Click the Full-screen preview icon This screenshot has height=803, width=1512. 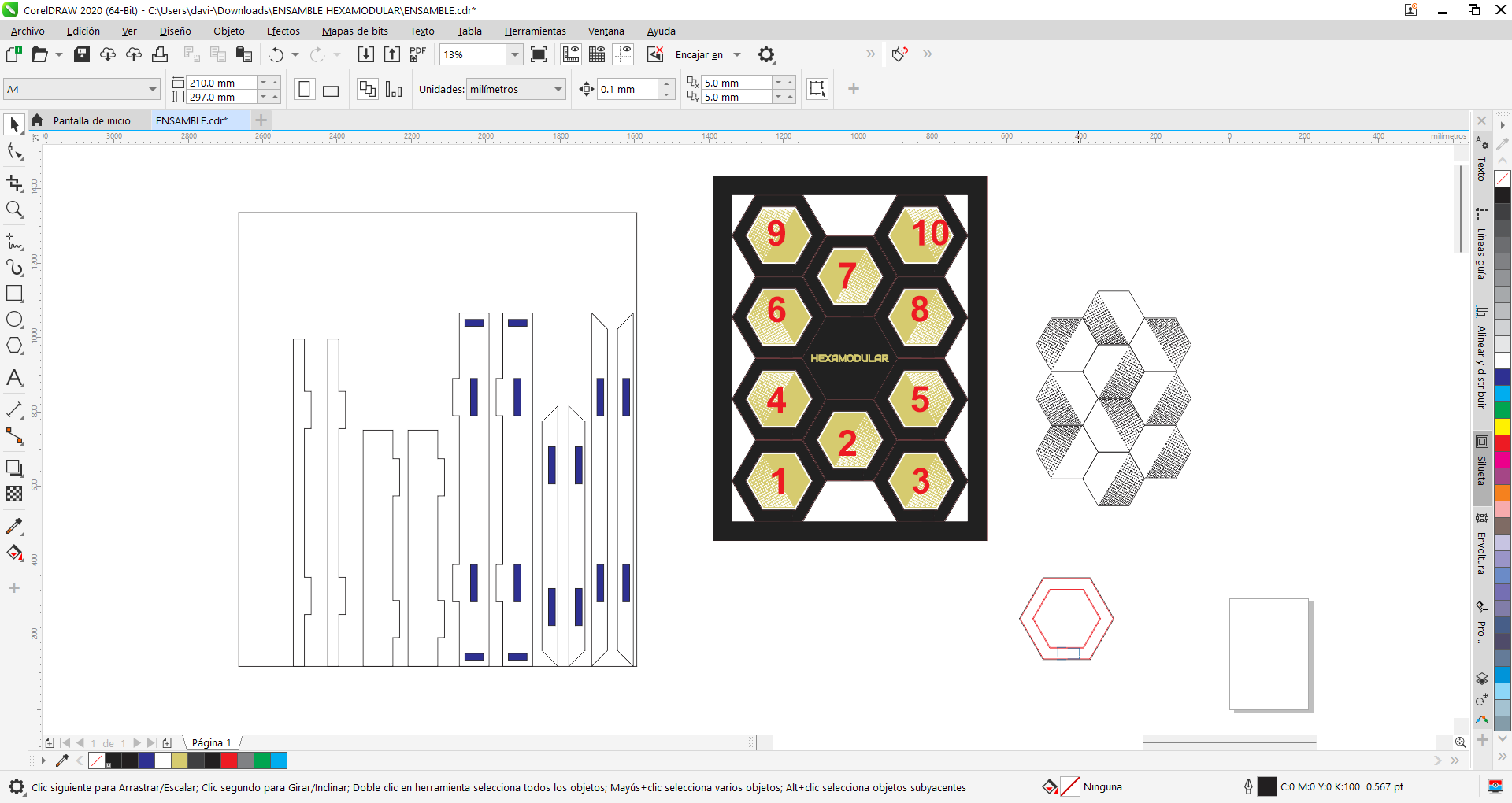tap(539, 54)
